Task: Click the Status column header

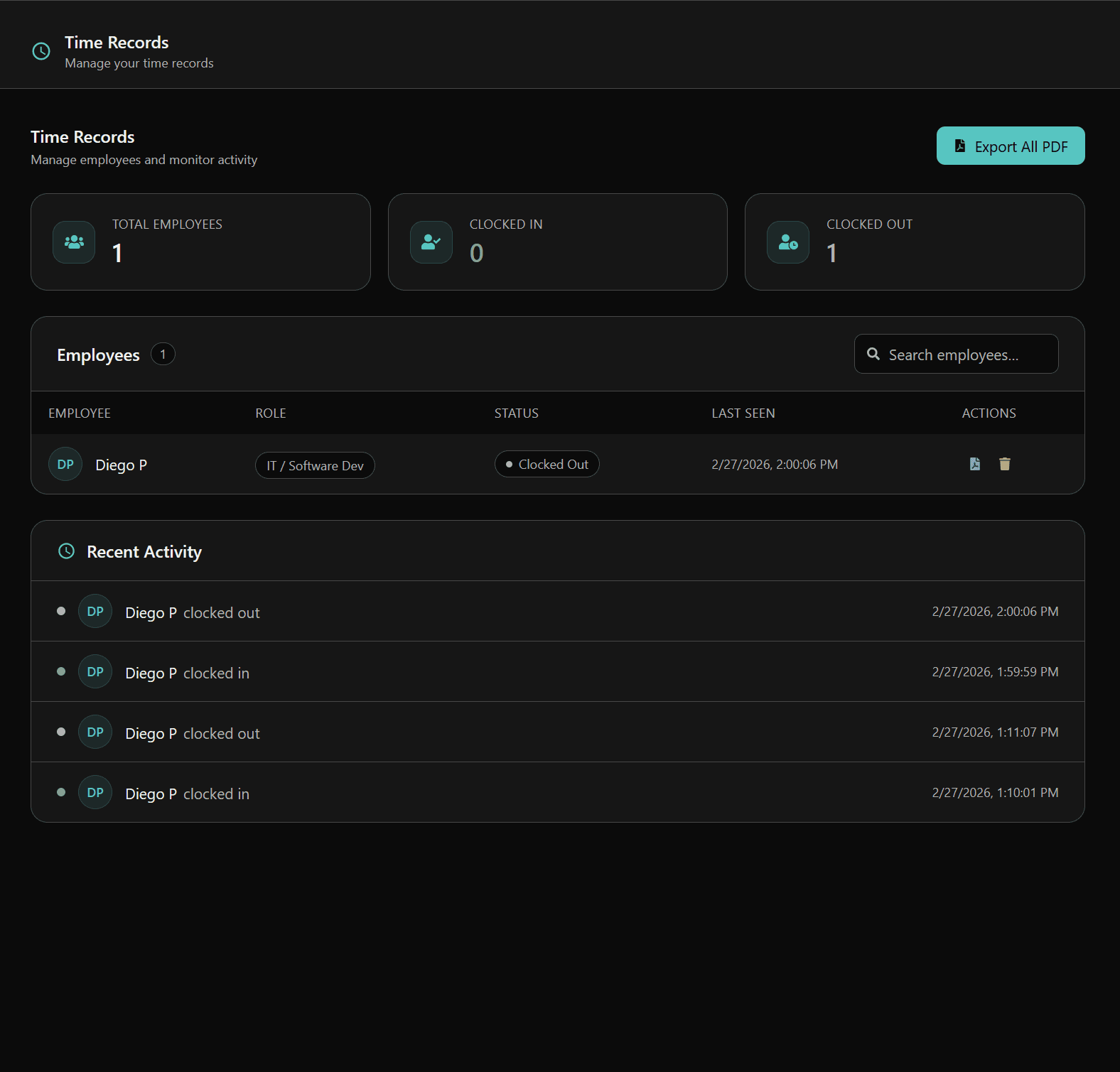Action: point(517,413)
